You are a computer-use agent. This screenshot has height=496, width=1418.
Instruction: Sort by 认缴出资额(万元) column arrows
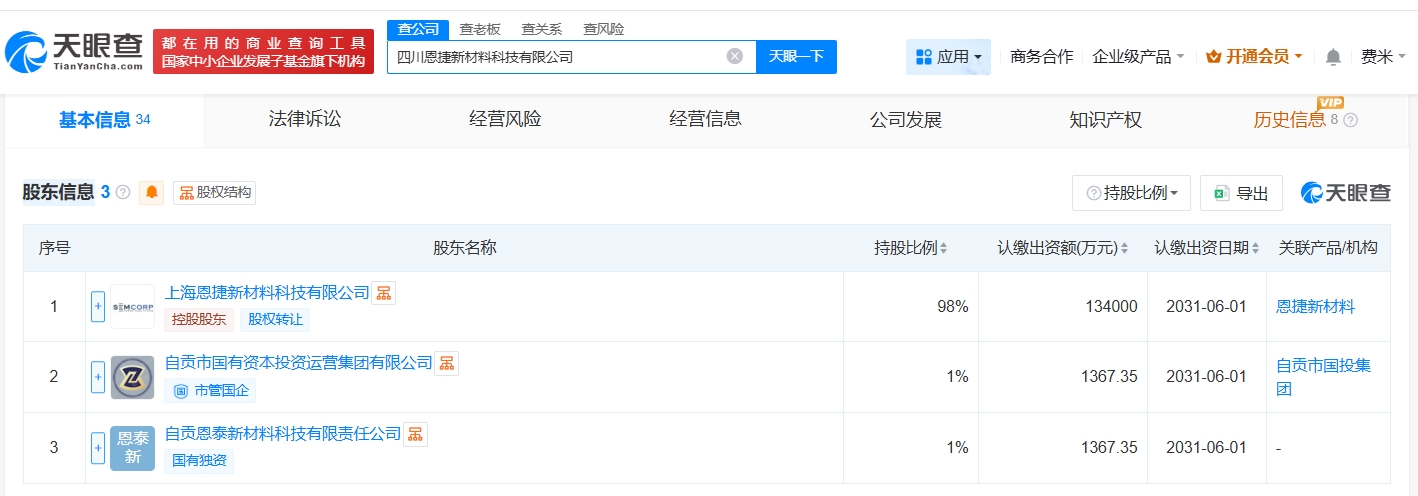tap(1124, 248)
